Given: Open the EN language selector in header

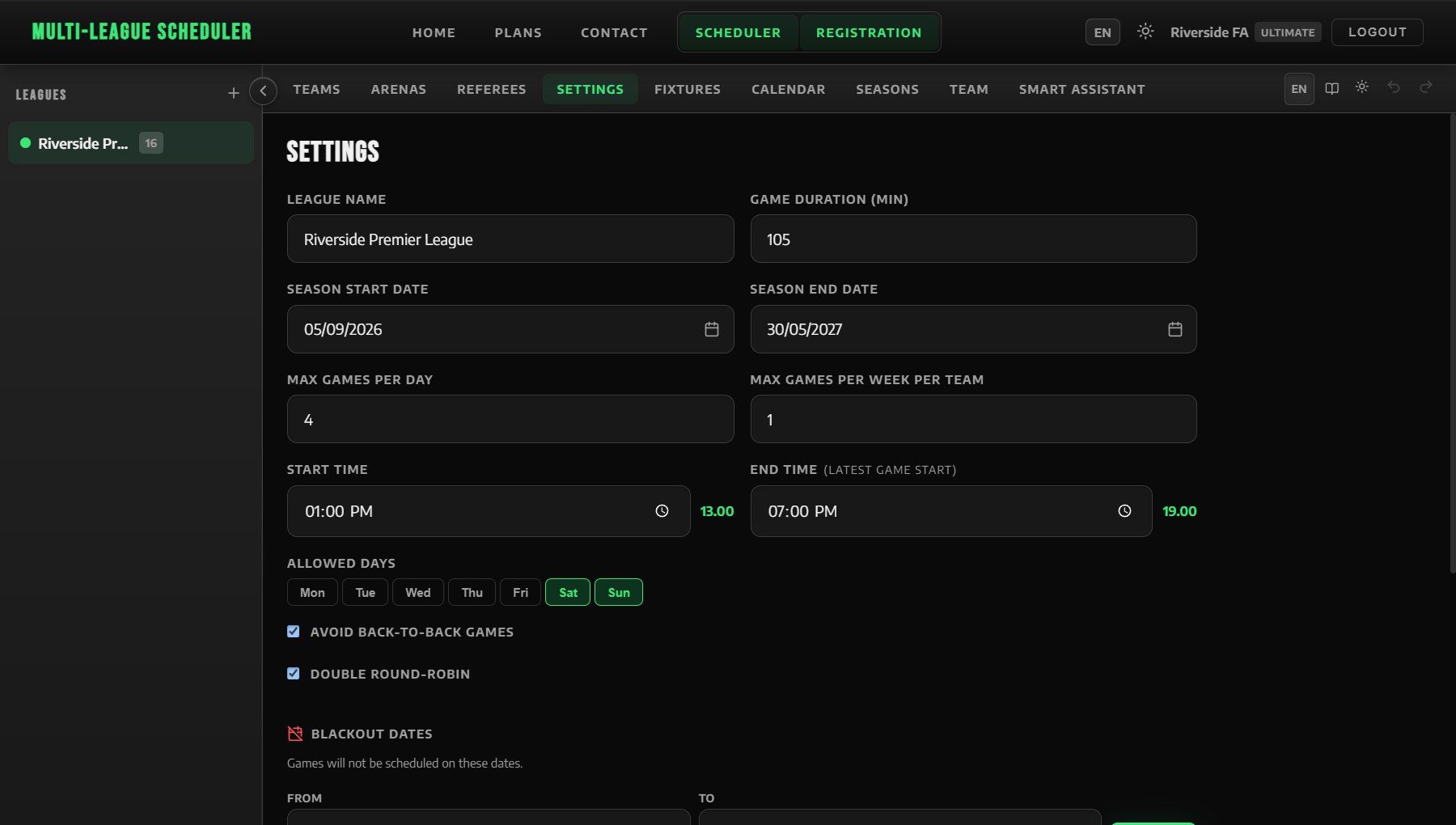Looking at the screenshot, I should (1103, 32).
